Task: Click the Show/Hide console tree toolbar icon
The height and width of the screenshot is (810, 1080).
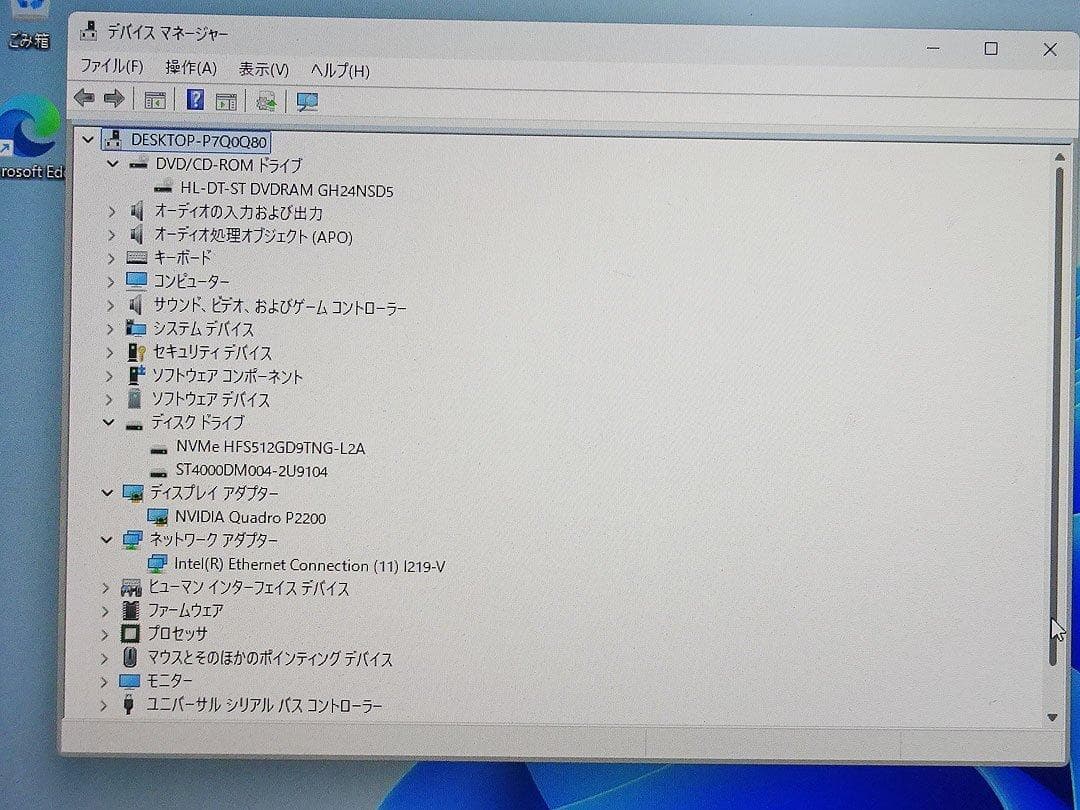Action: tap(154, 99)
